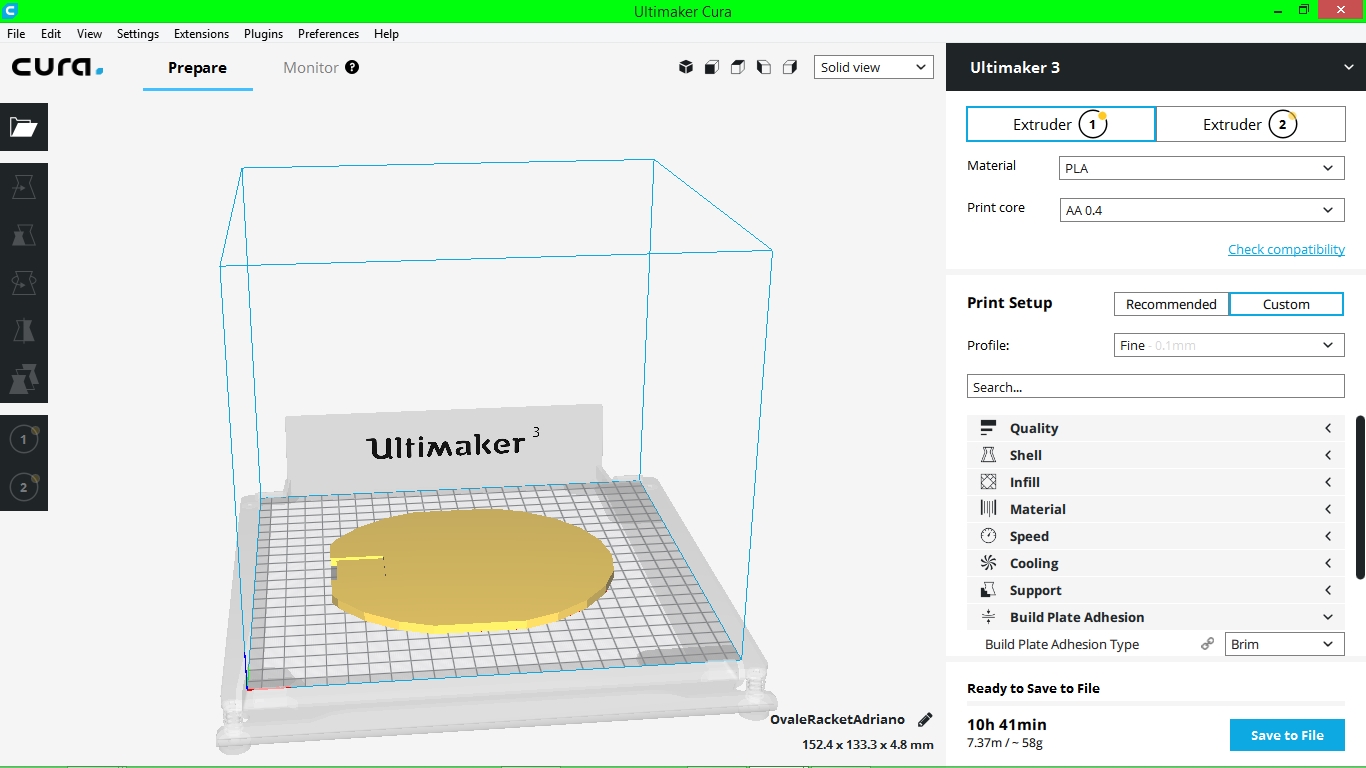Select Custom print setup mode
The height and width of the screenshot is (768, 1366).
1286,304
